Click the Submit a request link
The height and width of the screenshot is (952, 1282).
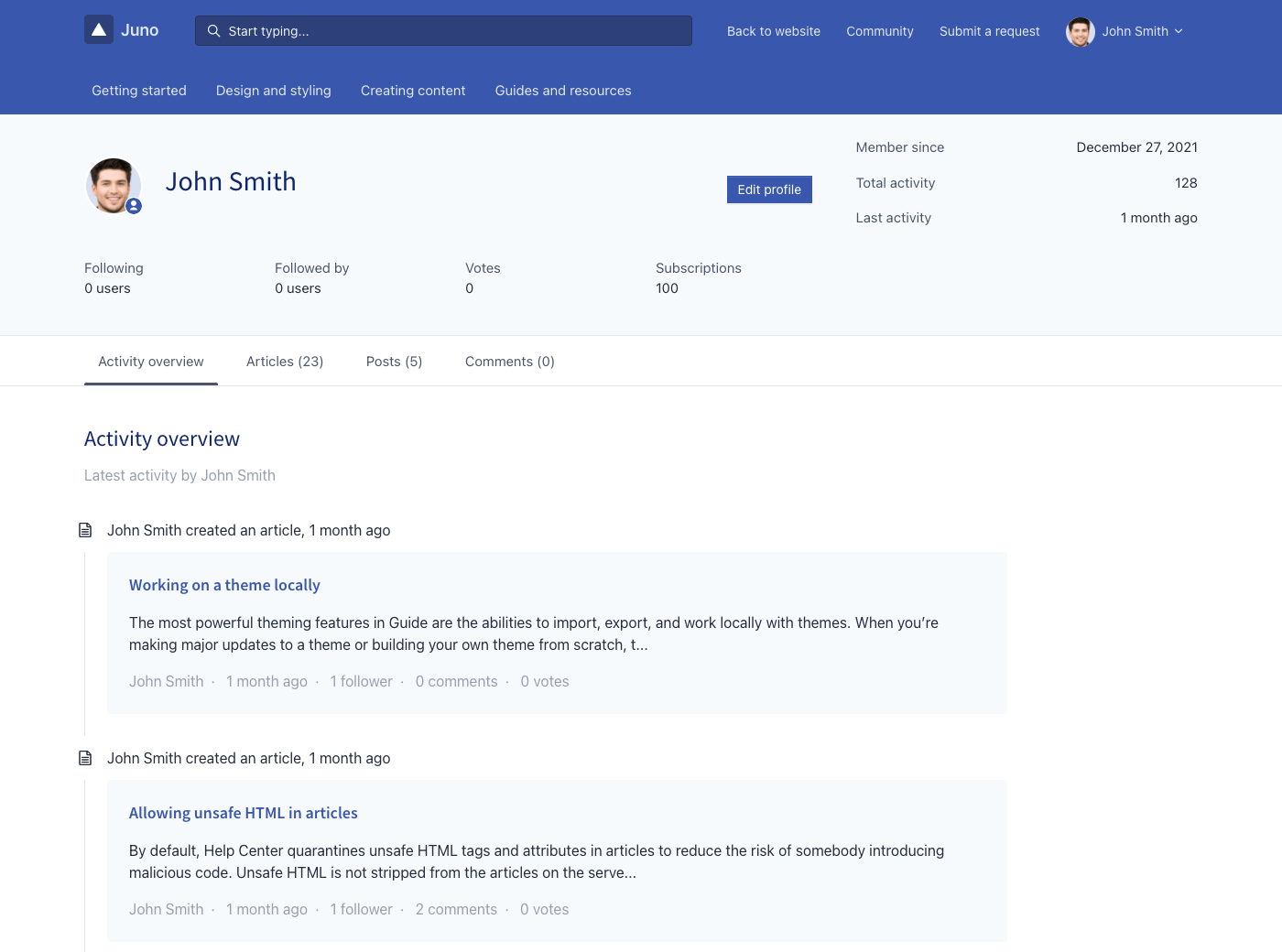[x=989, y=31]
